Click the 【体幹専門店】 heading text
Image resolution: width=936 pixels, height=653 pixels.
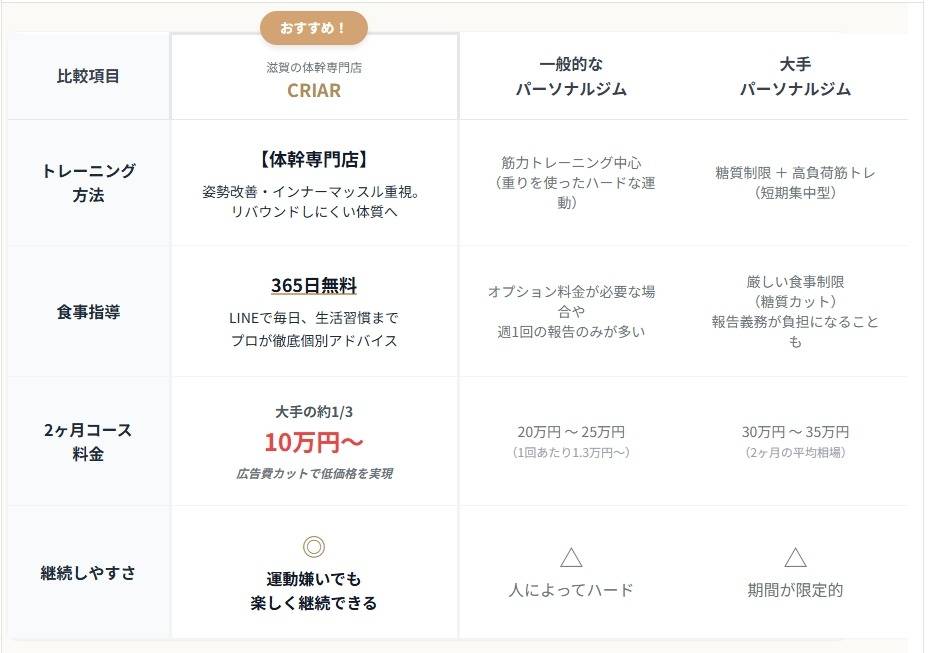pos(314,159)
